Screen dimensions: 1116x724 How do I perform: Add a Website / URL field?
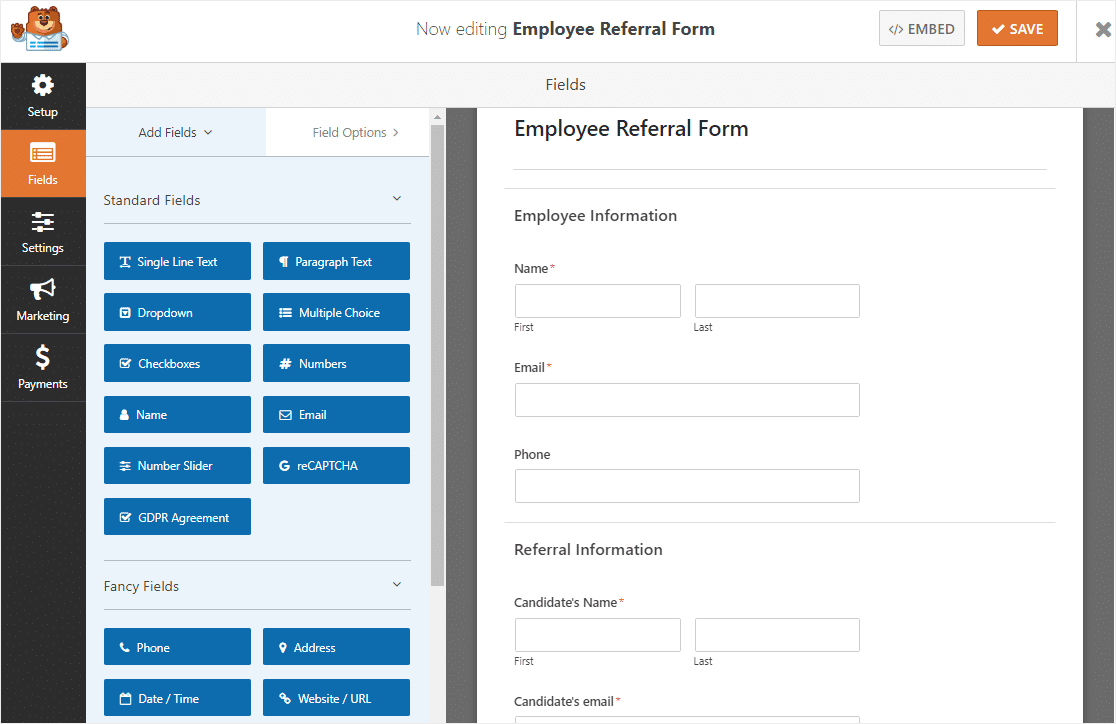pyautogui.click(x=336, y=698)
